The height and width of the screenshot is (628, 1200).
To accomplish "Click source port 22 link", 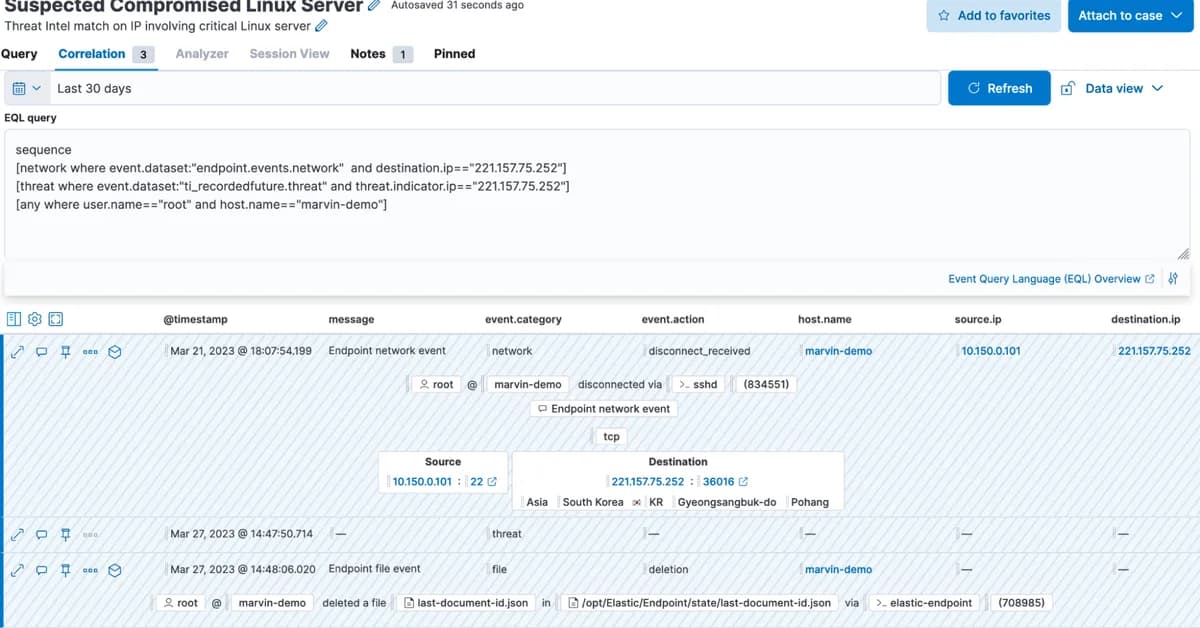I will 477,482.
